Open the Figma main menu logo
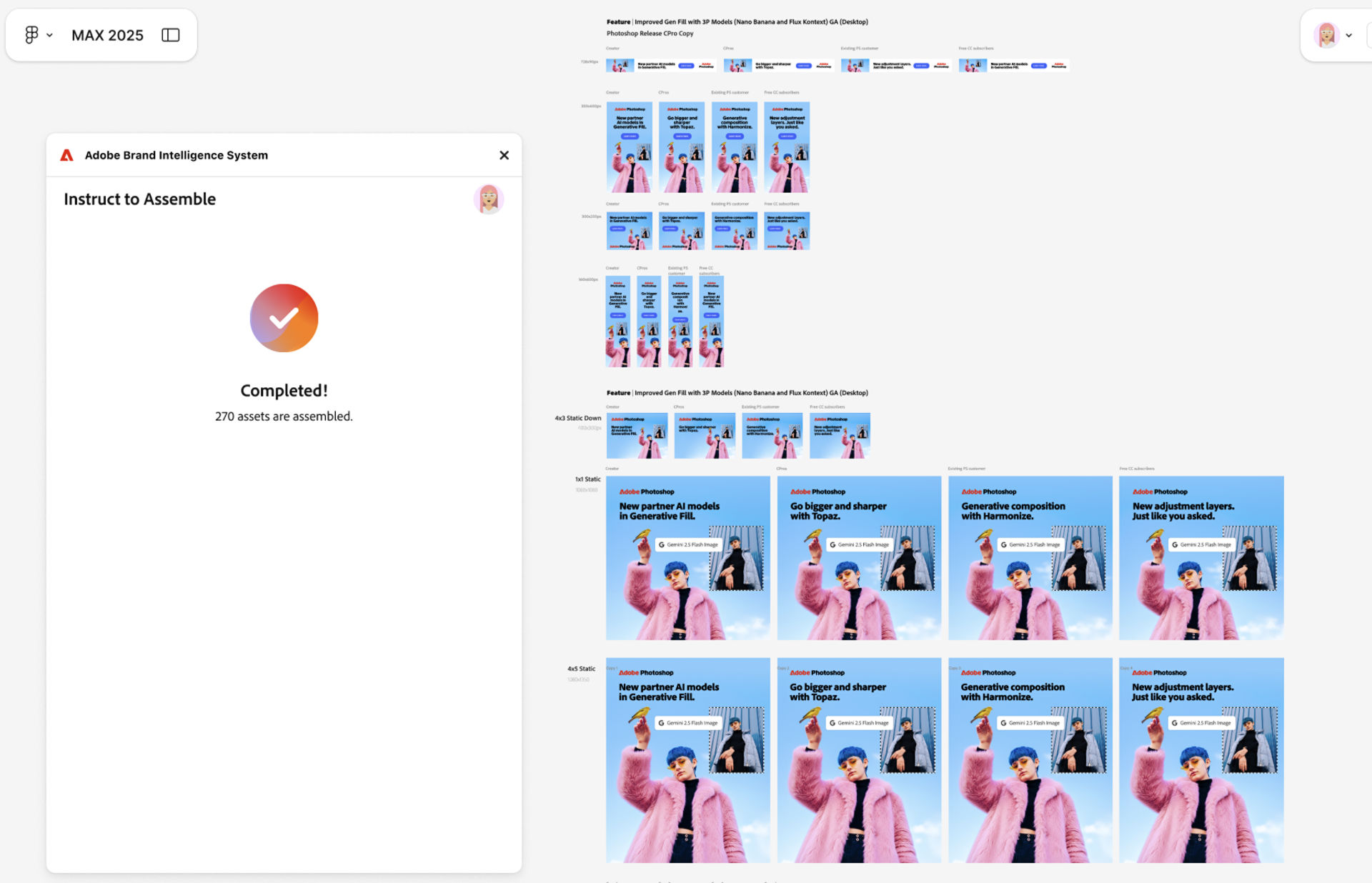This screenshot has height=883, width=1372. pos(30,34)
